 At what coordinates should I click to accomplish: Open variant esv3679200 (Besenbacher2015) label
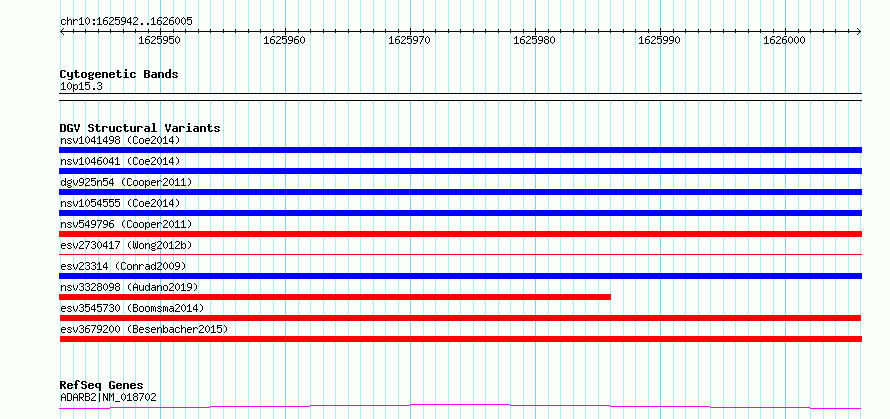[x=144, y=329]
